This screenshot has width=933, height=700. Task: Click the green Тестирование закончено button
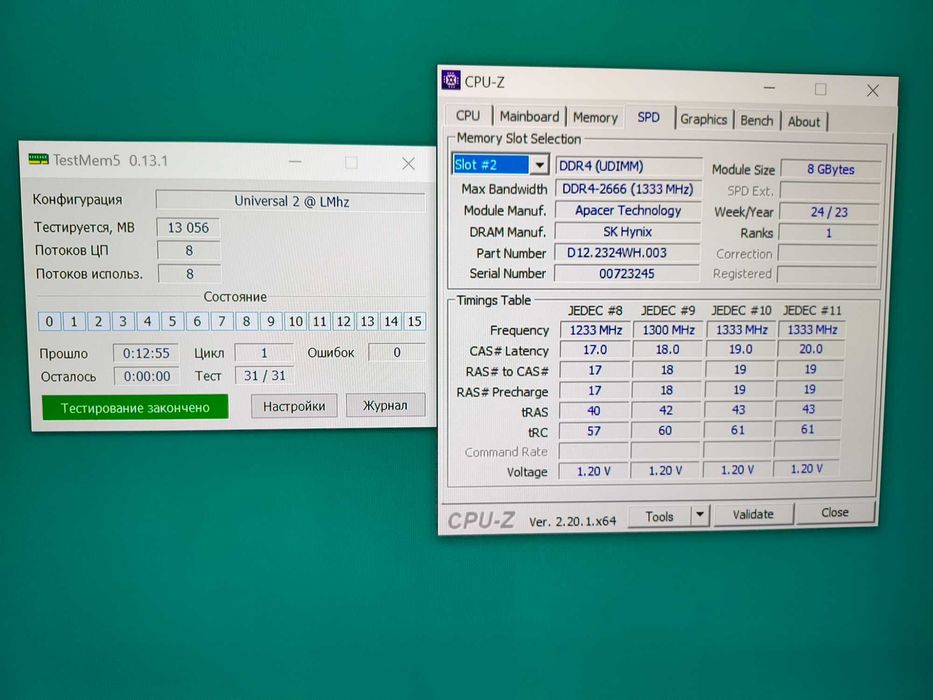135,408
